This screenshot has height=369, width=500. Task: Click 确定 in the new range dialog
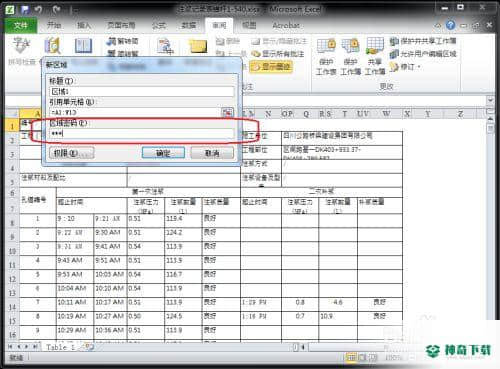click(x=163, y=153)
